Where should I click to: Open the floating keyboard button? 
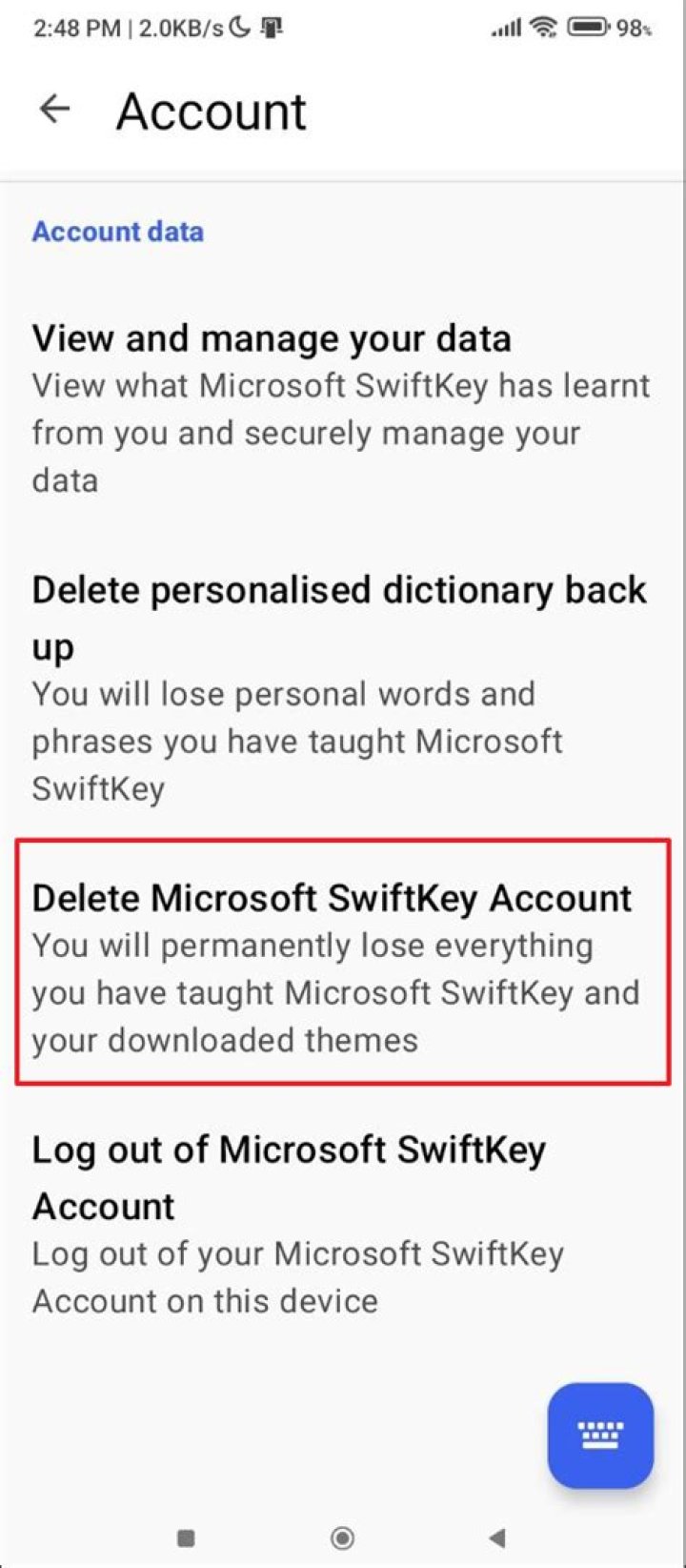coord(600,1435)
